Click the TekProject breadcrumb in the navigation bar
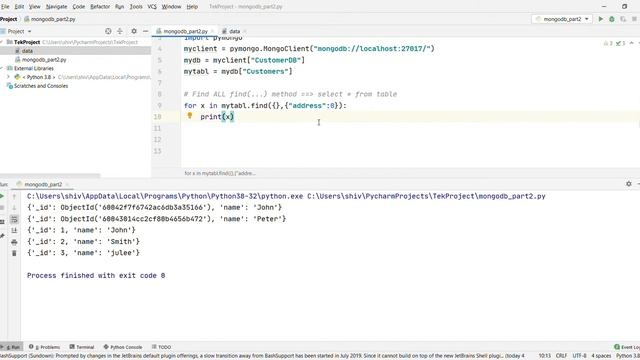 (x=9, y=19)
